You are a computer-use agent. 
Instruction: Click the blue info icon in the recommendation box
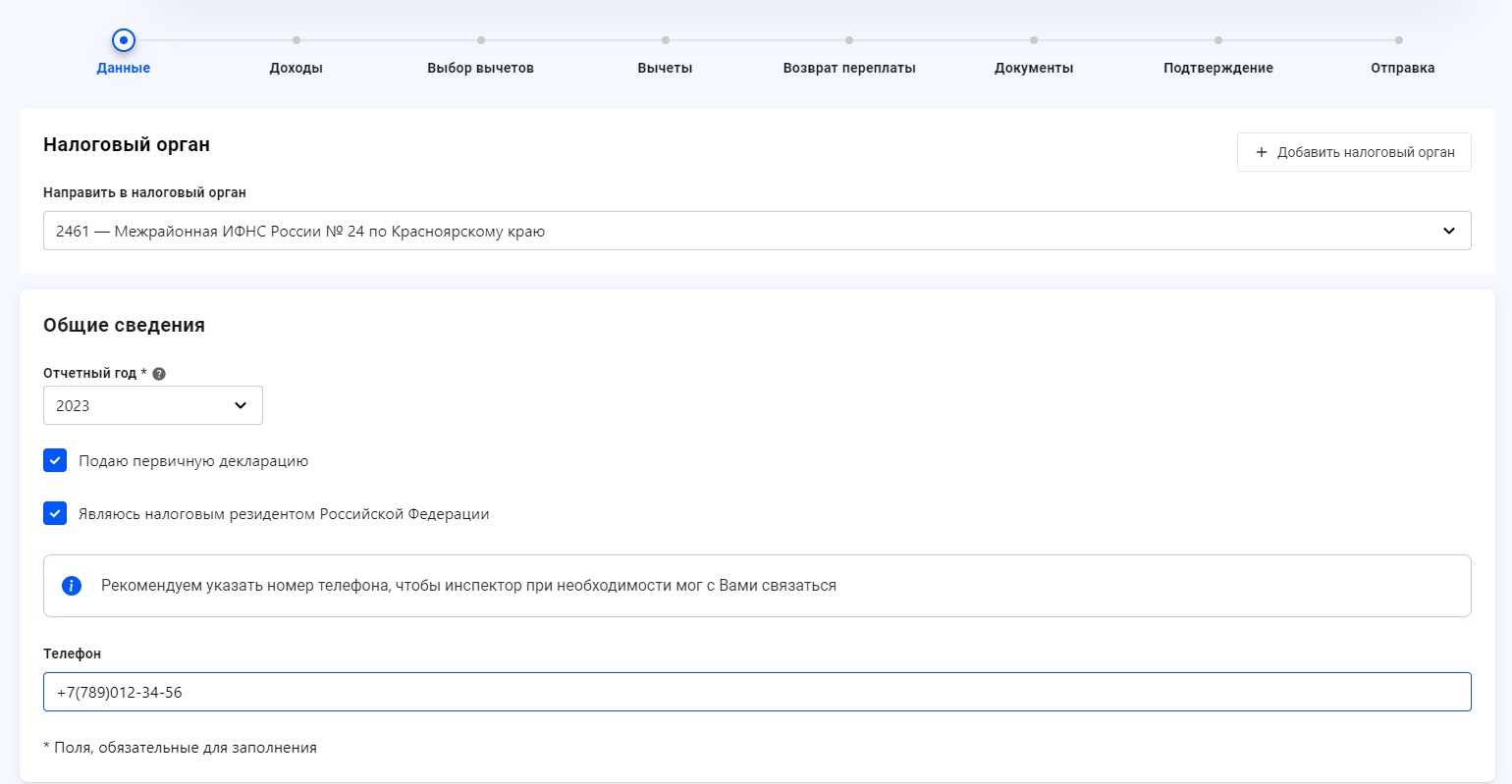click(72, 586)
